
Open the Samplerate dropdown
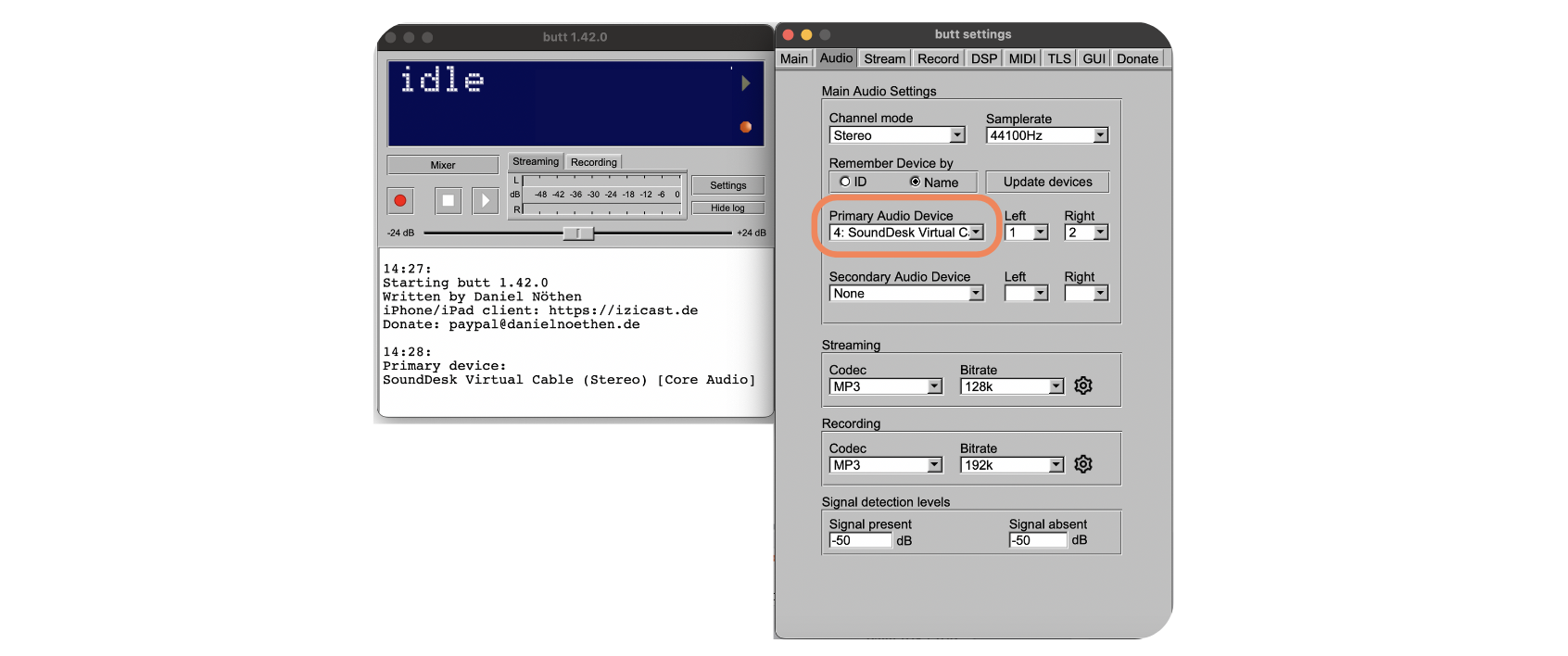(1100, 135)
